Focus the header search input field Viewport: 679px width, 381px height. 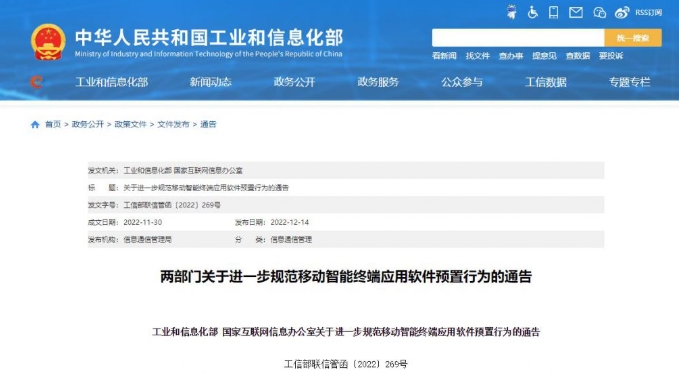pyautogui.click(x=518, y=38)
